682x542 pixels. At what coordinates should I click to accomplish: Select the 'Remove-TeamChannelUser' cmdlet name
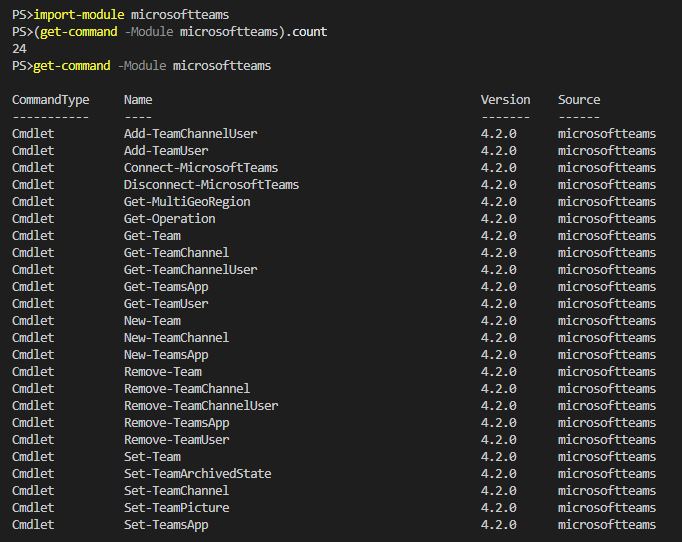[x=201, y=406]
